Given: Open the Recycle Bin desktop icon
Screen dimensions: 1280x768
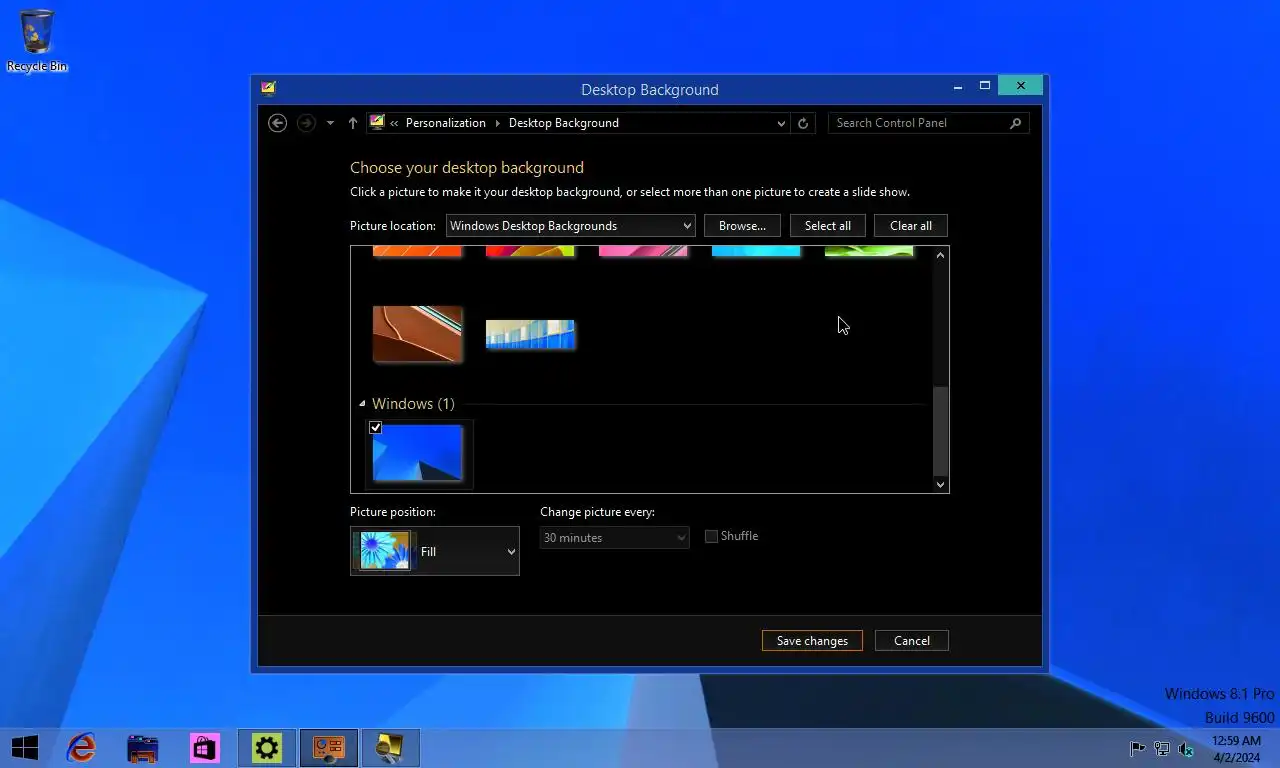Looking at the screenshot, I should (x=37, y=41).
